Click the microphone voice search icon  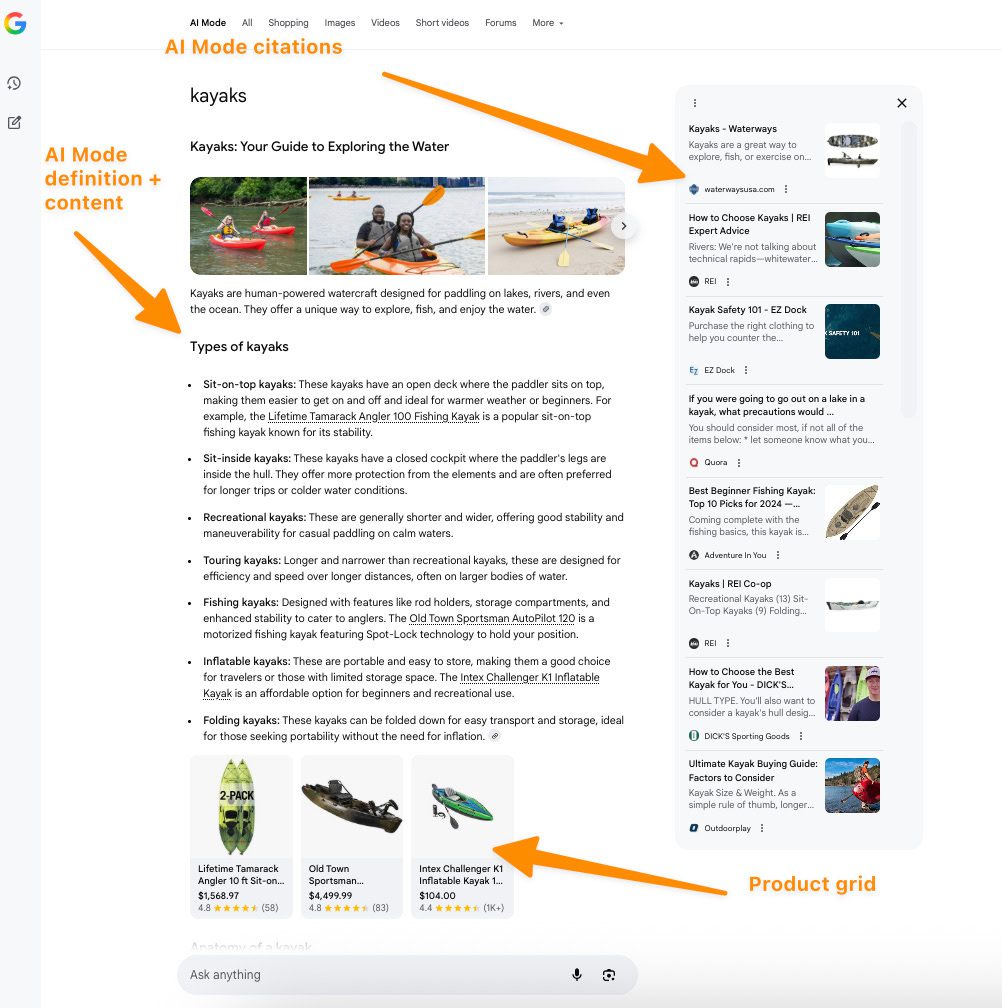pyautogui.click(x=577, y=975)
